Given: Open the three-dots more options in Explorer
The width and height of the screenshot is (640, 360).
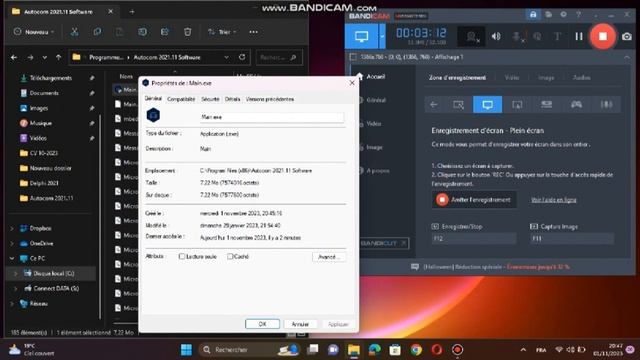Looking at the screenshot, I should tap(253, 32).
